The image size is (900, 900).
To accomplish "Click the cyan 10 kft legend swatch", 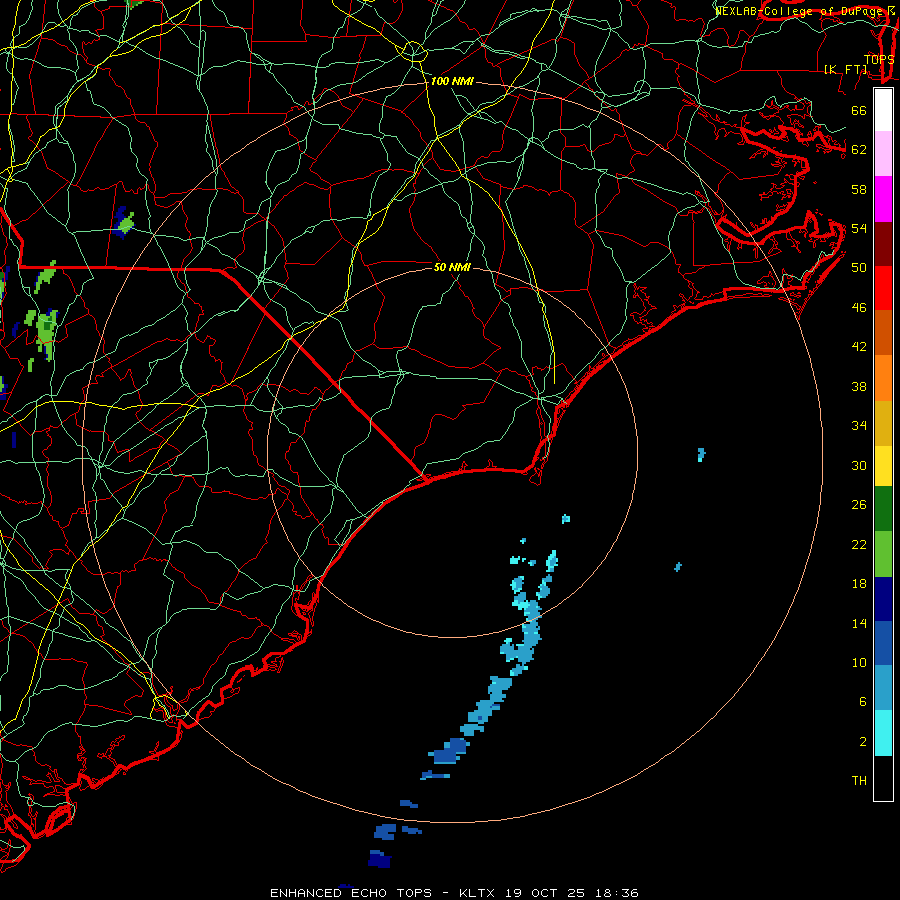I will (x=883, y=733).
